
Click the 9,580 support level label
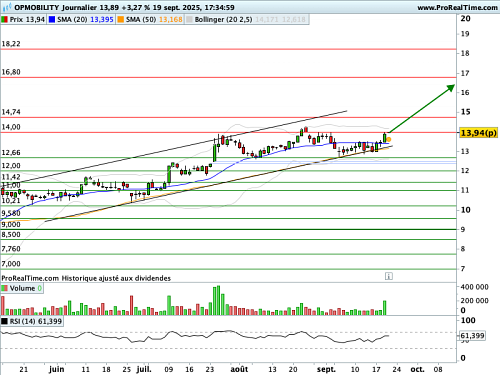coord(11,213)
